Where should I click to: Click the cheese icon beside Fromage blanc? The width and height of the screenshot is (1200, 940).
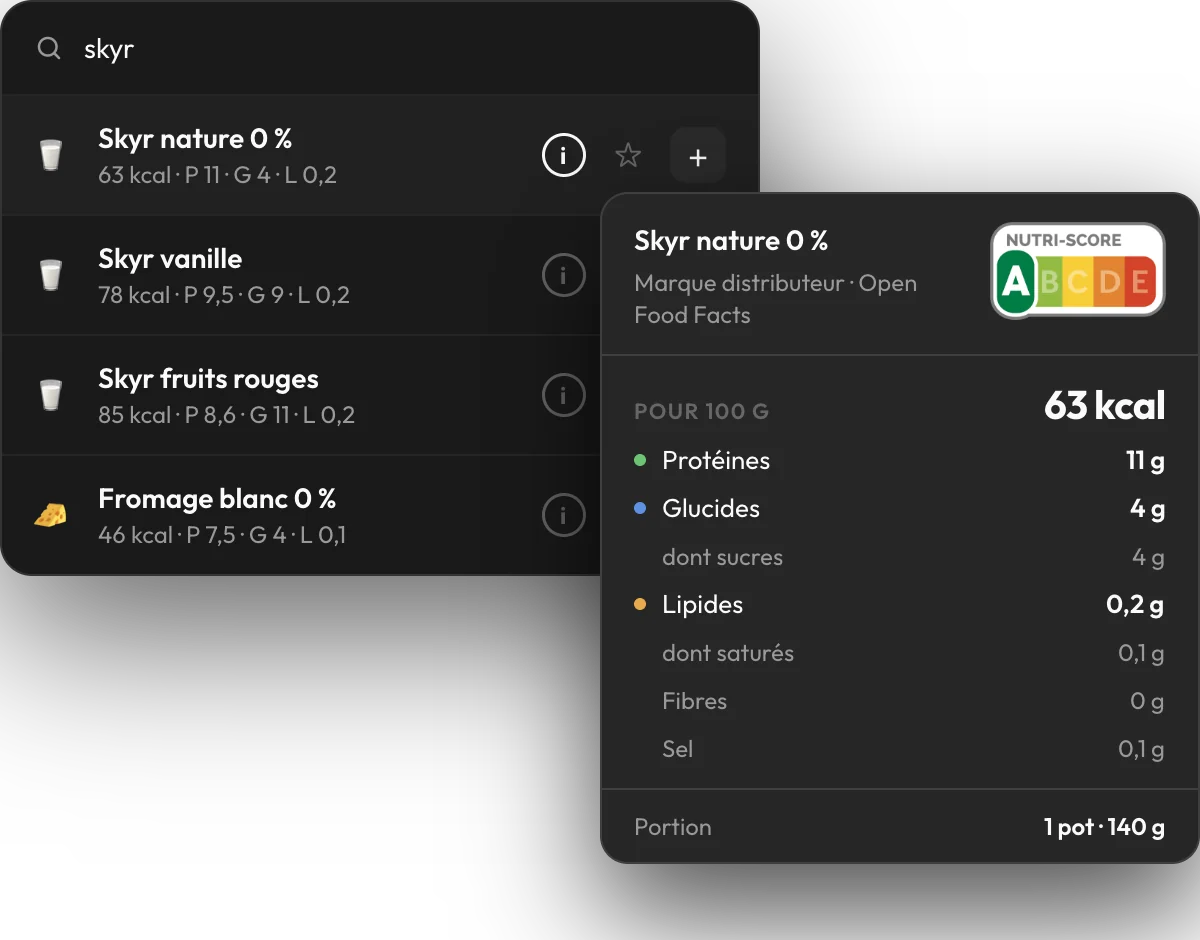pos(50,515)
